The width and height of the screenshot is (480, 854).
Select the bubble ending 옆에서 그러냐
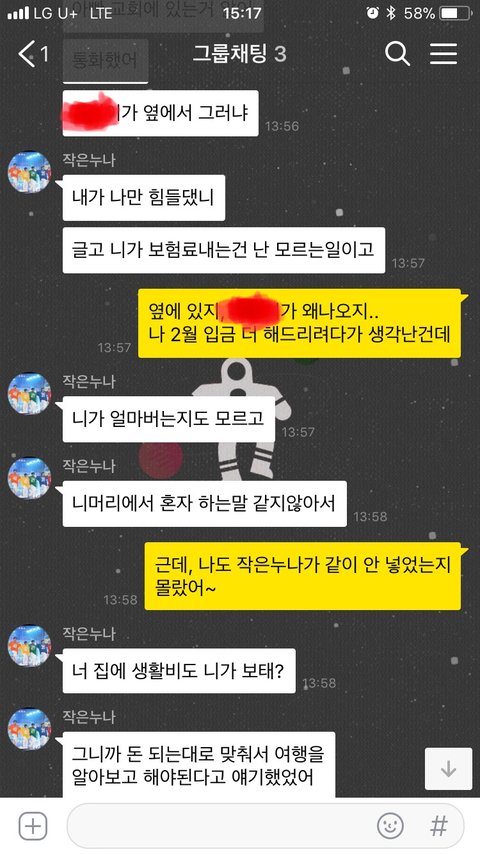(160, 113)
